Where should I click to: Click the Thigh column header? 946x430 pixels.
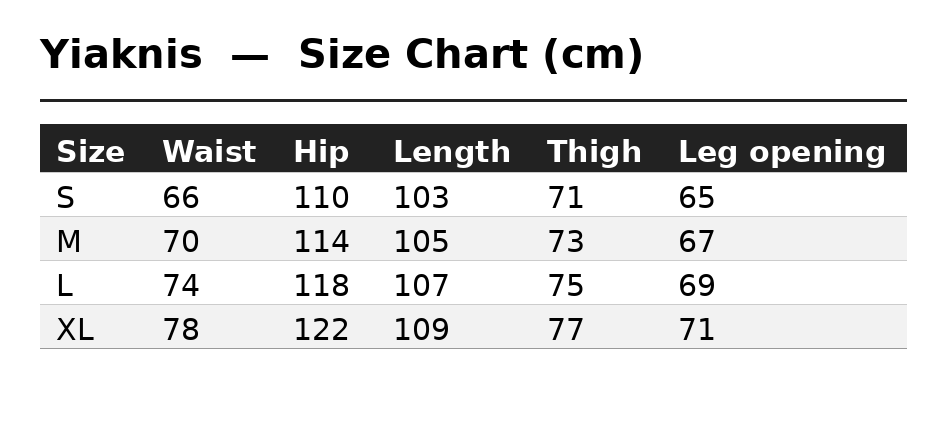coord(594,151)
